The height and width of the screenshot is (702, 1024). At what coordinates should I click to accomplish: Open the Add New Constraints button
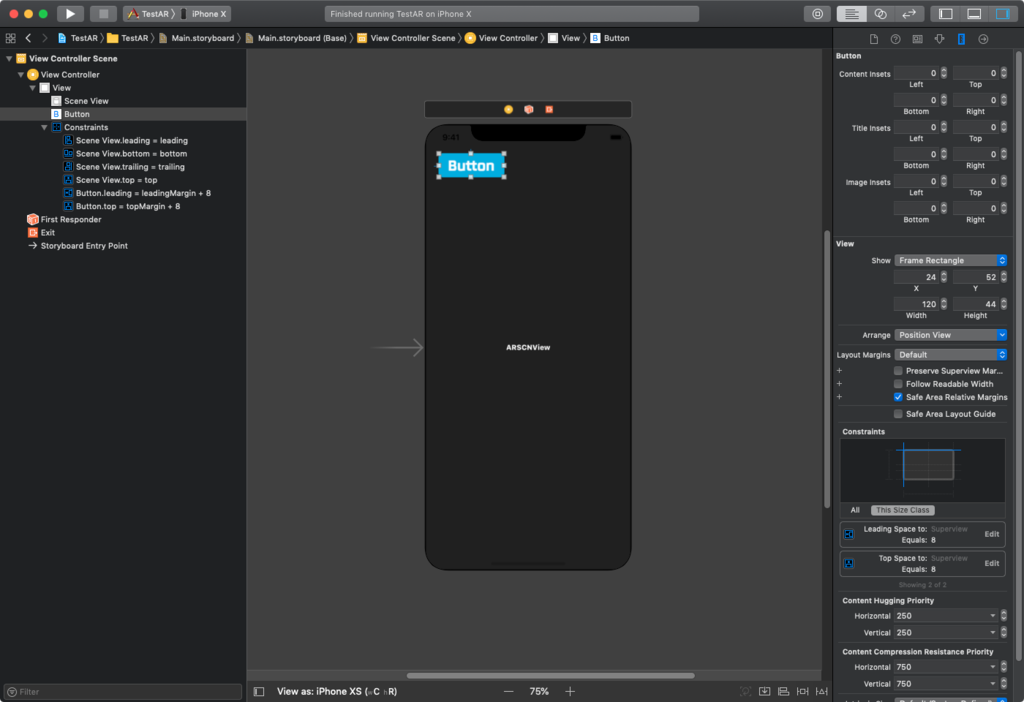(802, 691)
